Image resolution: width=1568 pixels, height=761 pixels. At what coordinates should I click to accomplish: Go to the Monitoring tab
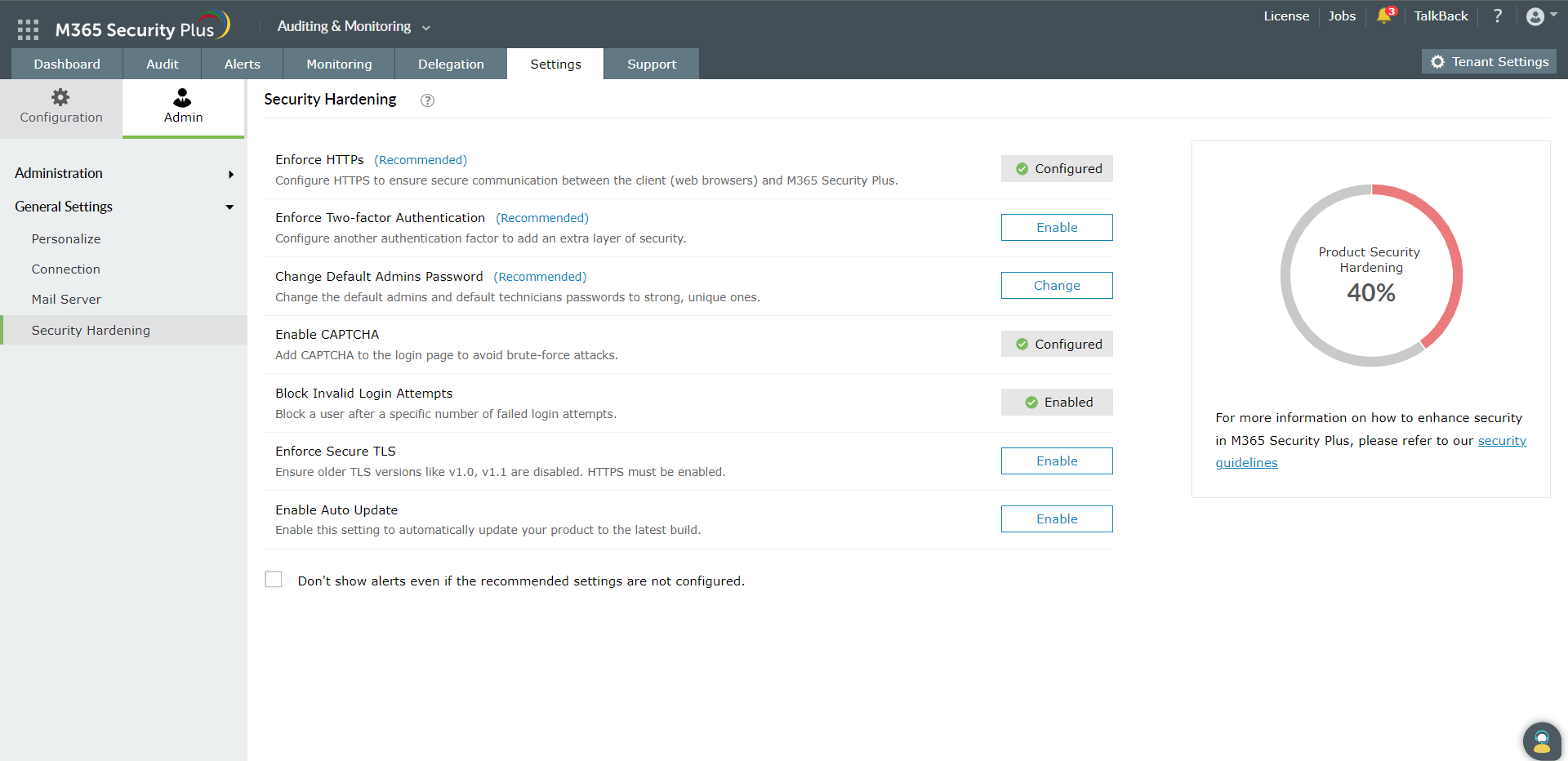[x=339, y=64]
